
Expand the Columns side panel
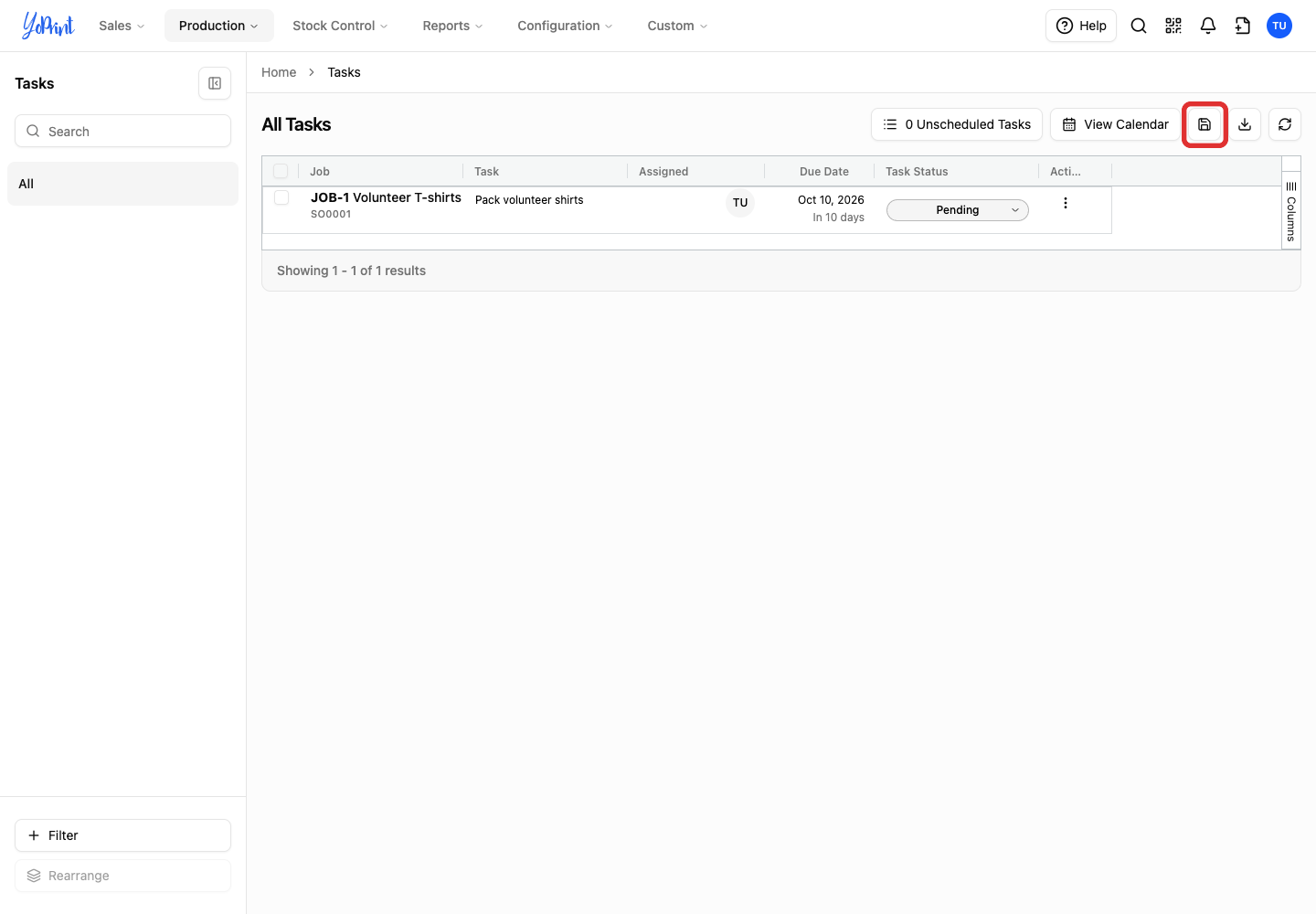click(1291, 211)
